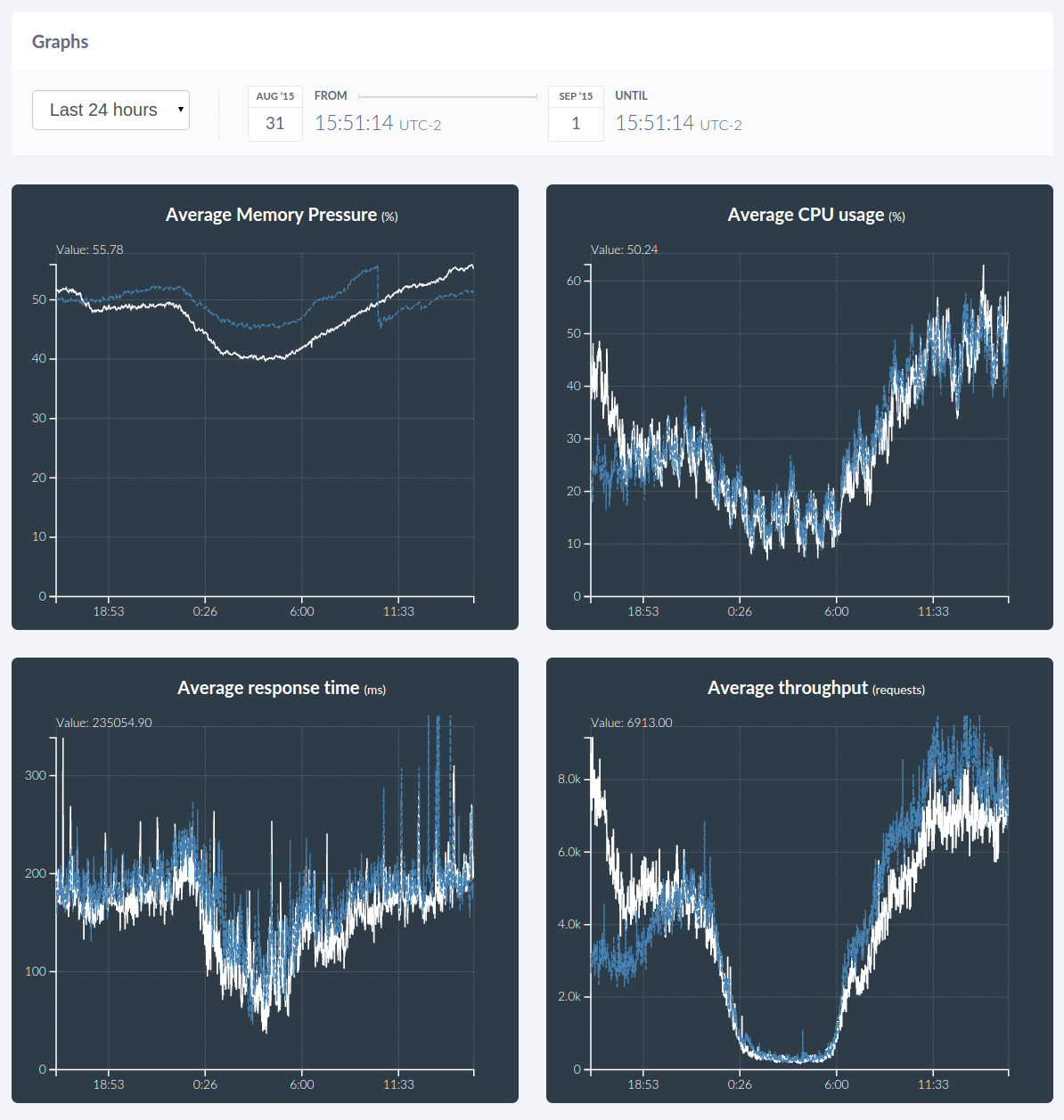1064x1120 pixels.
Task: Click the 18:53 tick on throughput chart
Action: 643,1084
